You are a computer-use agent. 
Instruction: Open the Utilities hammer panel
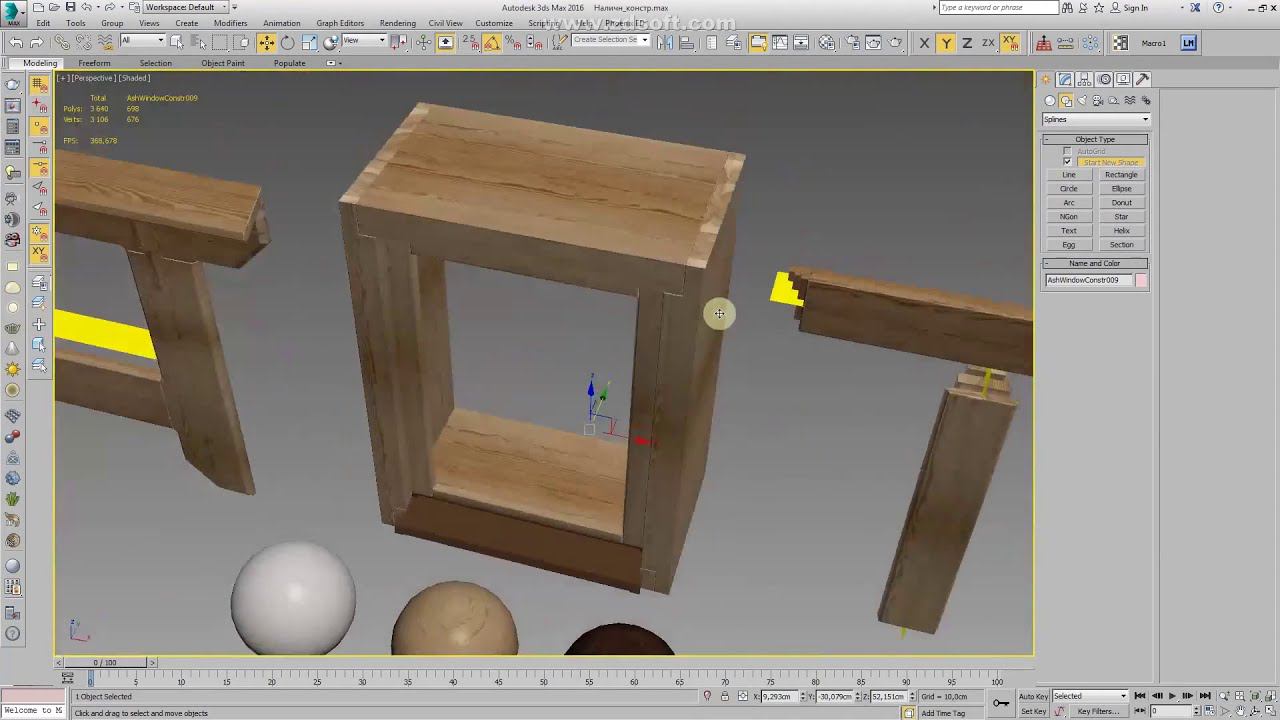click(x=1142, y=79)
